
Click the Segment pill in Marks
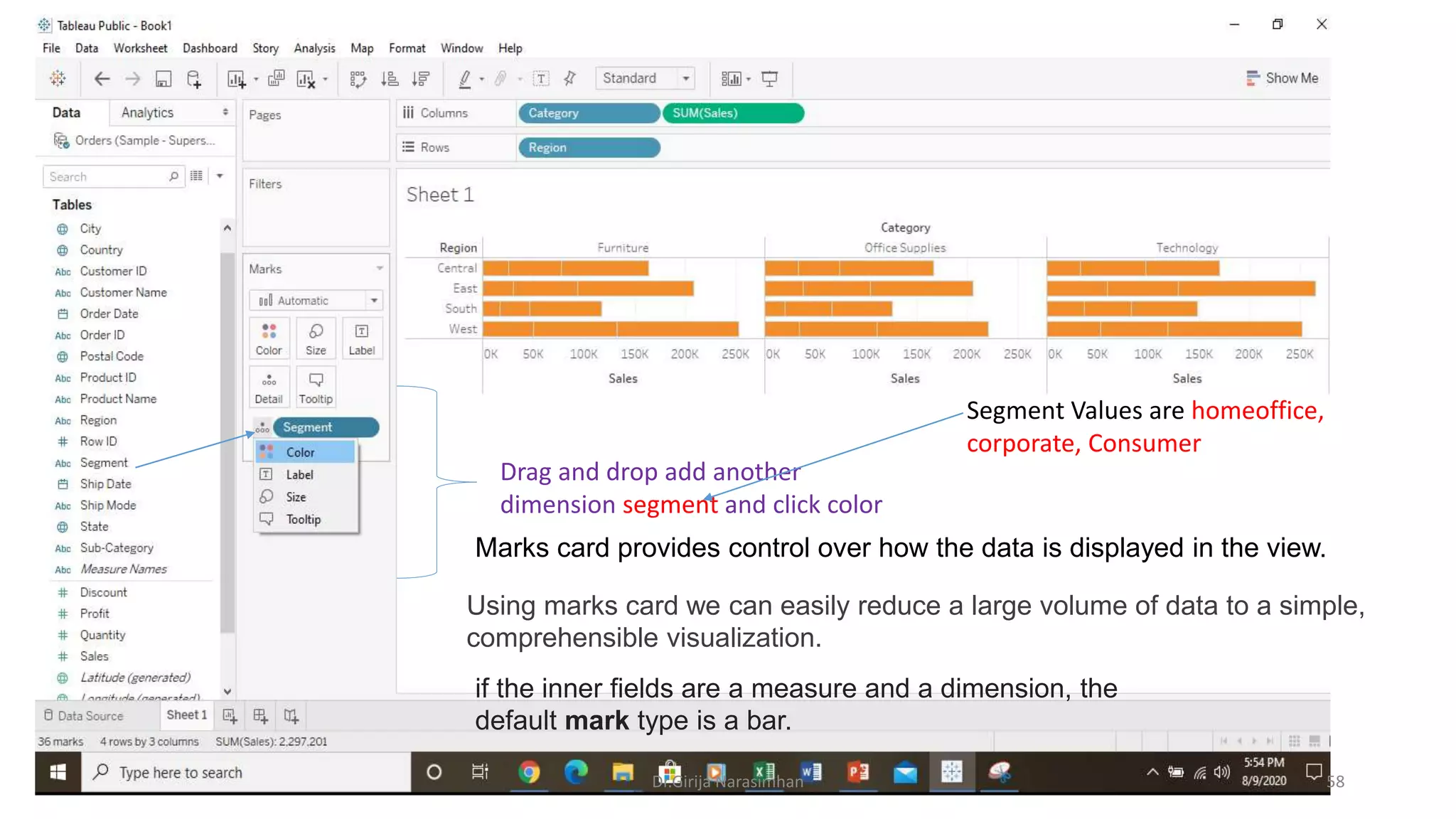[326, 427]
